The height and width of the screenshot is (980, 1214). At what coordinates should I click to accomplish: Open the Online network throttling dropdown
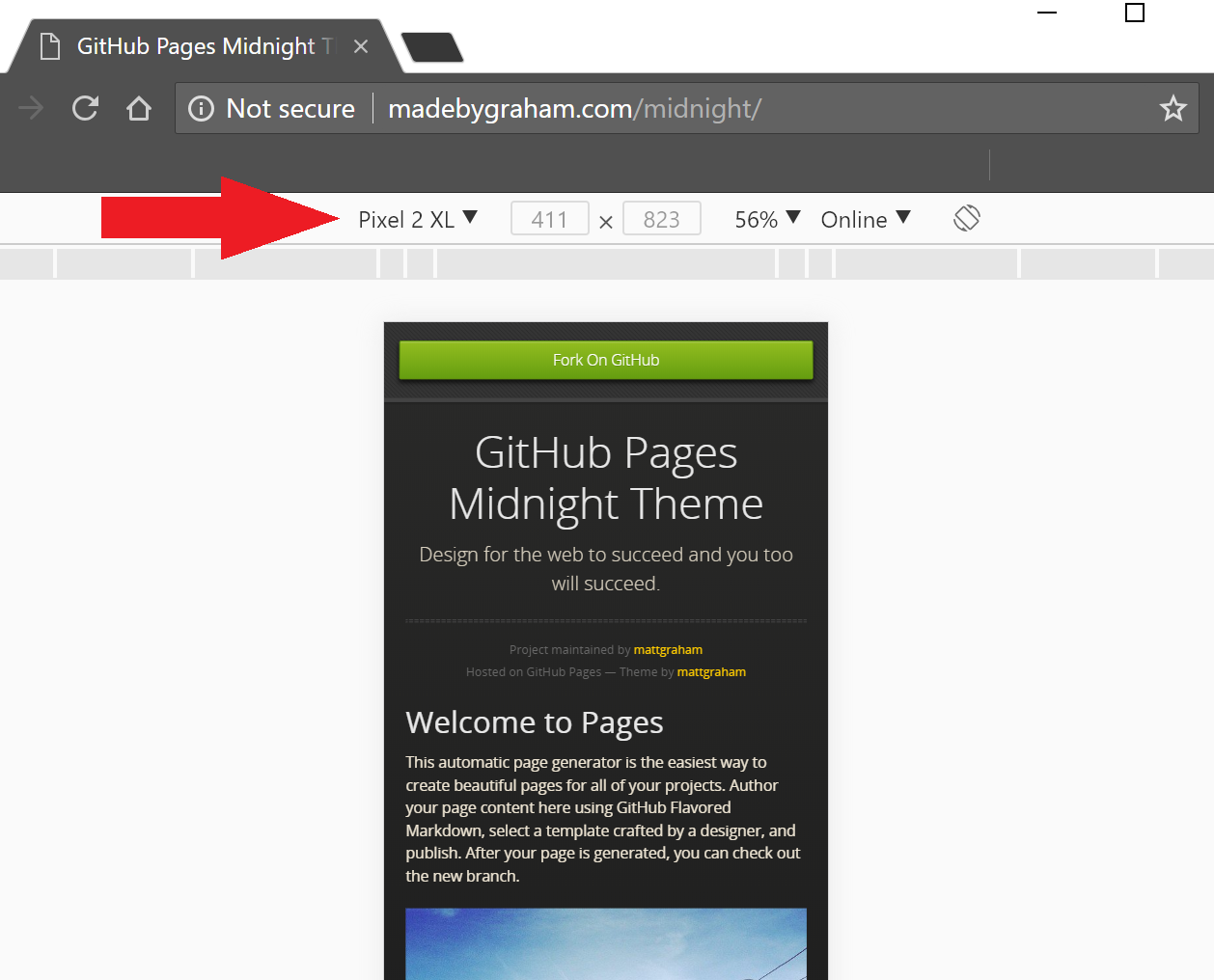click(866, 220)
